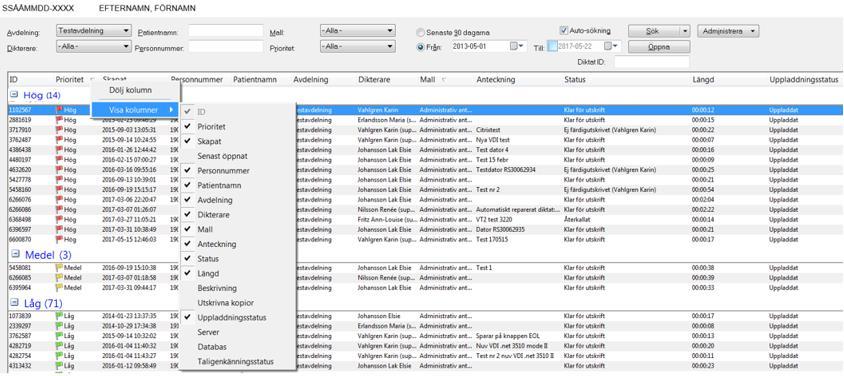Enable the Till date checkbox
Screen dimensions: 844x376
point(552,47)
